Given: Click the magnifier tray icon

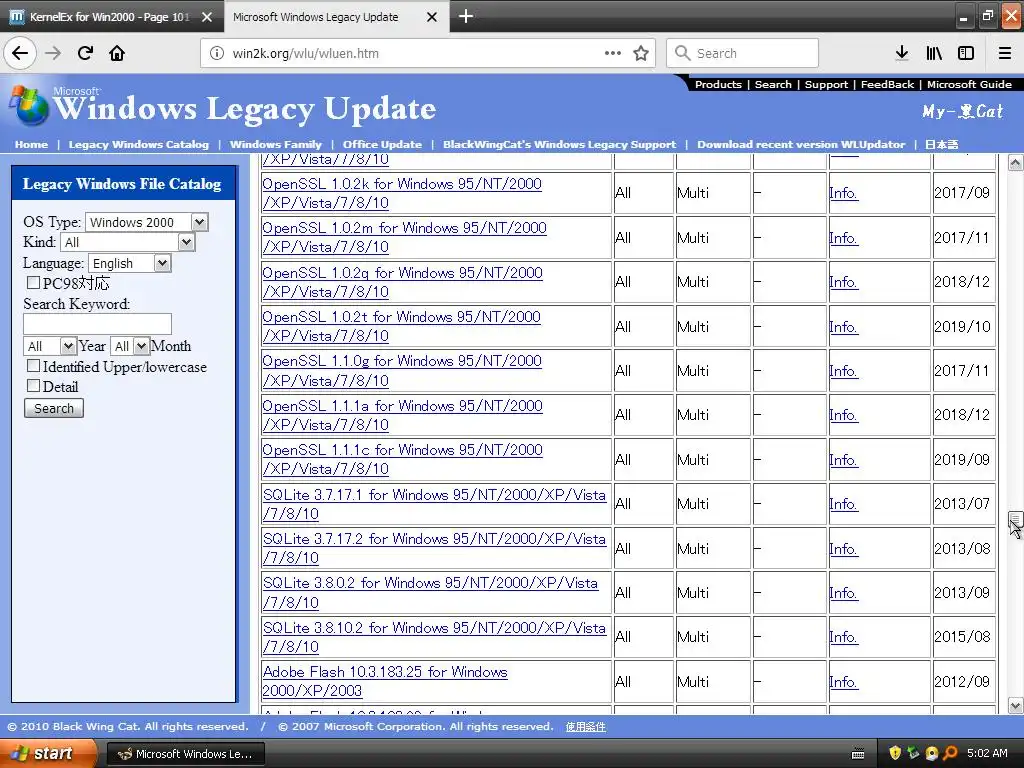Looking at the screenshot, I should (x=950, y=753).
